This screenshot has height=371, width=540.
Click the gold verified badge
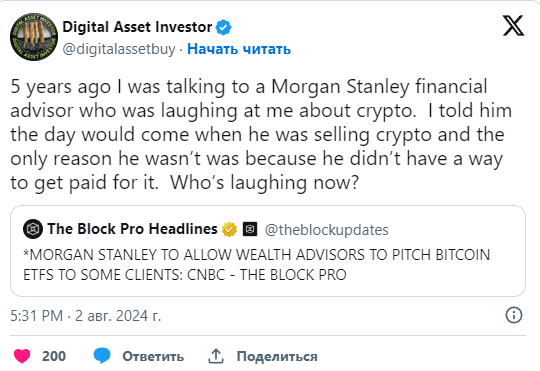pyautogui.click(x=229, y=229)
